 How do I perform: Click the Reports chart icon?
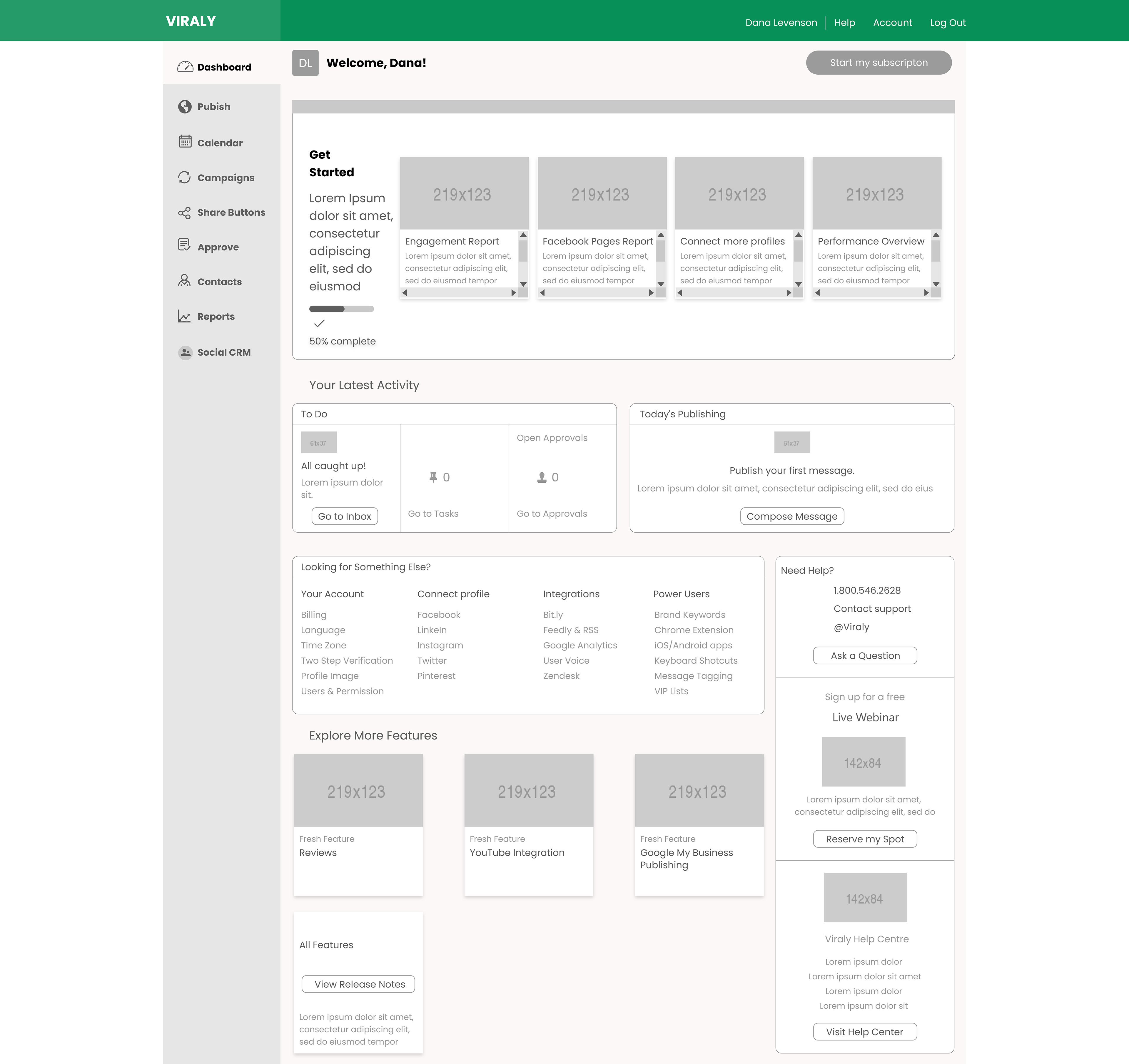[x=184, y=316]
